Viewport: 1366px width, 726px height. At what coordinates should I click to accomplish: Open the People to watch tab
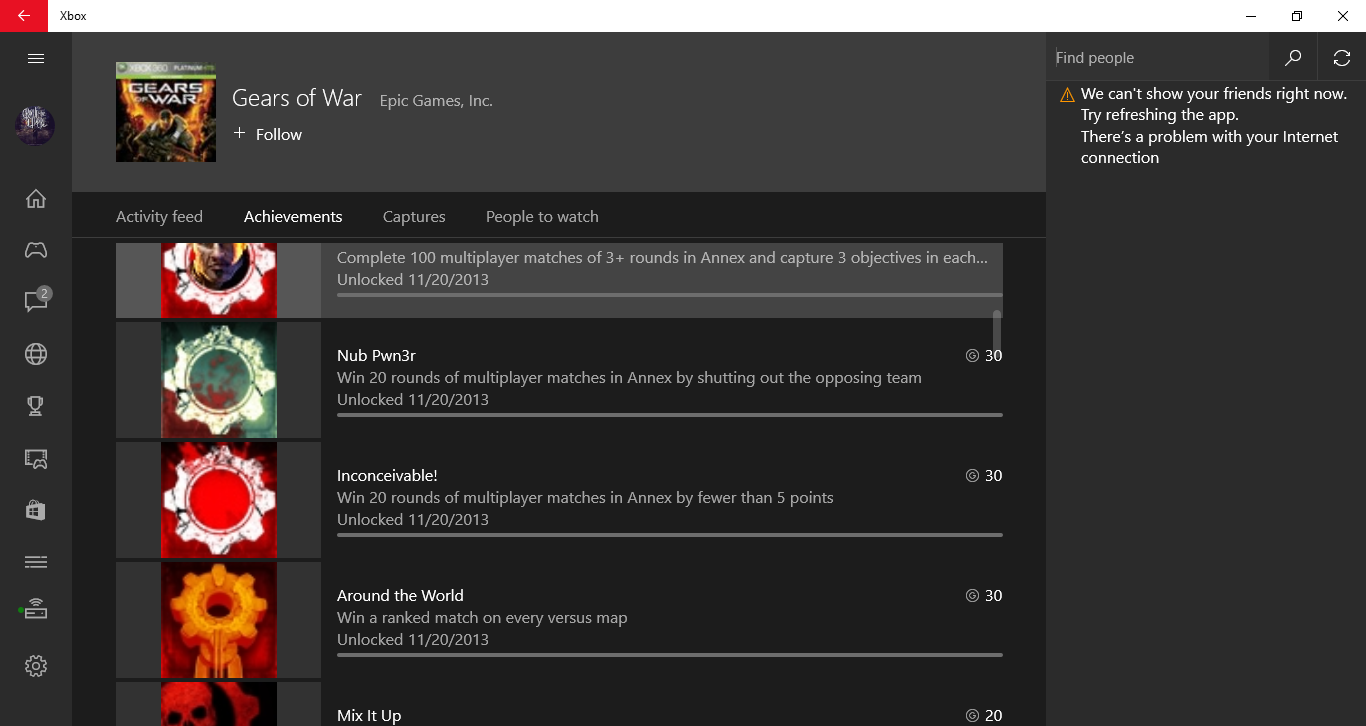click(x=542, y=217)
